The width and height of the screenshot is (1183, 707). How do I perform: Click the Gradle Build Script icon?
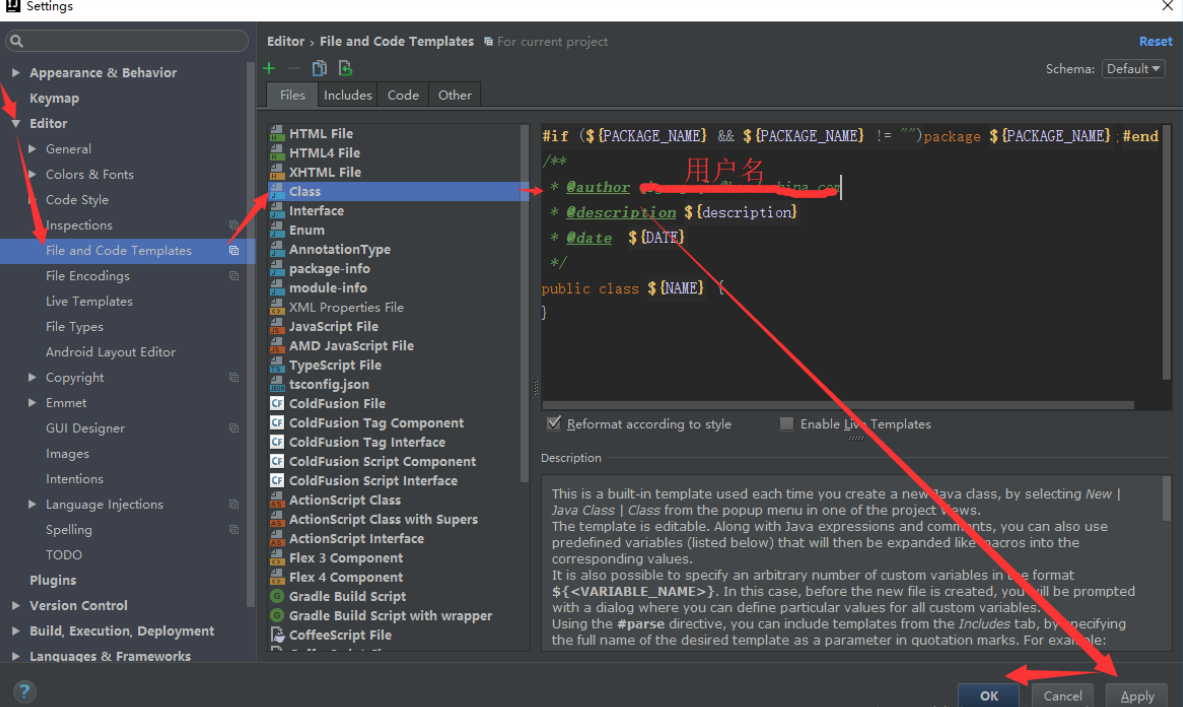[x=277, y=596]
